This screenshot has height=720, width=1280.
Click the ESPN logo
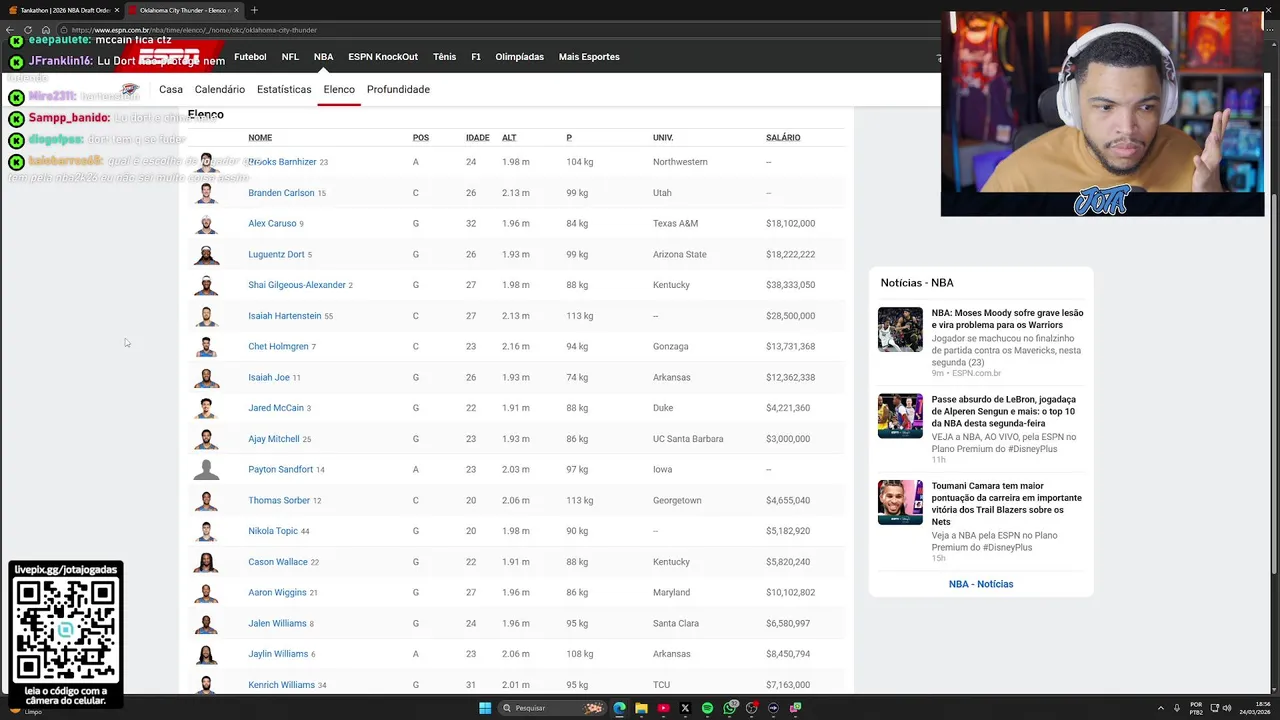click(x=168, y=56)
